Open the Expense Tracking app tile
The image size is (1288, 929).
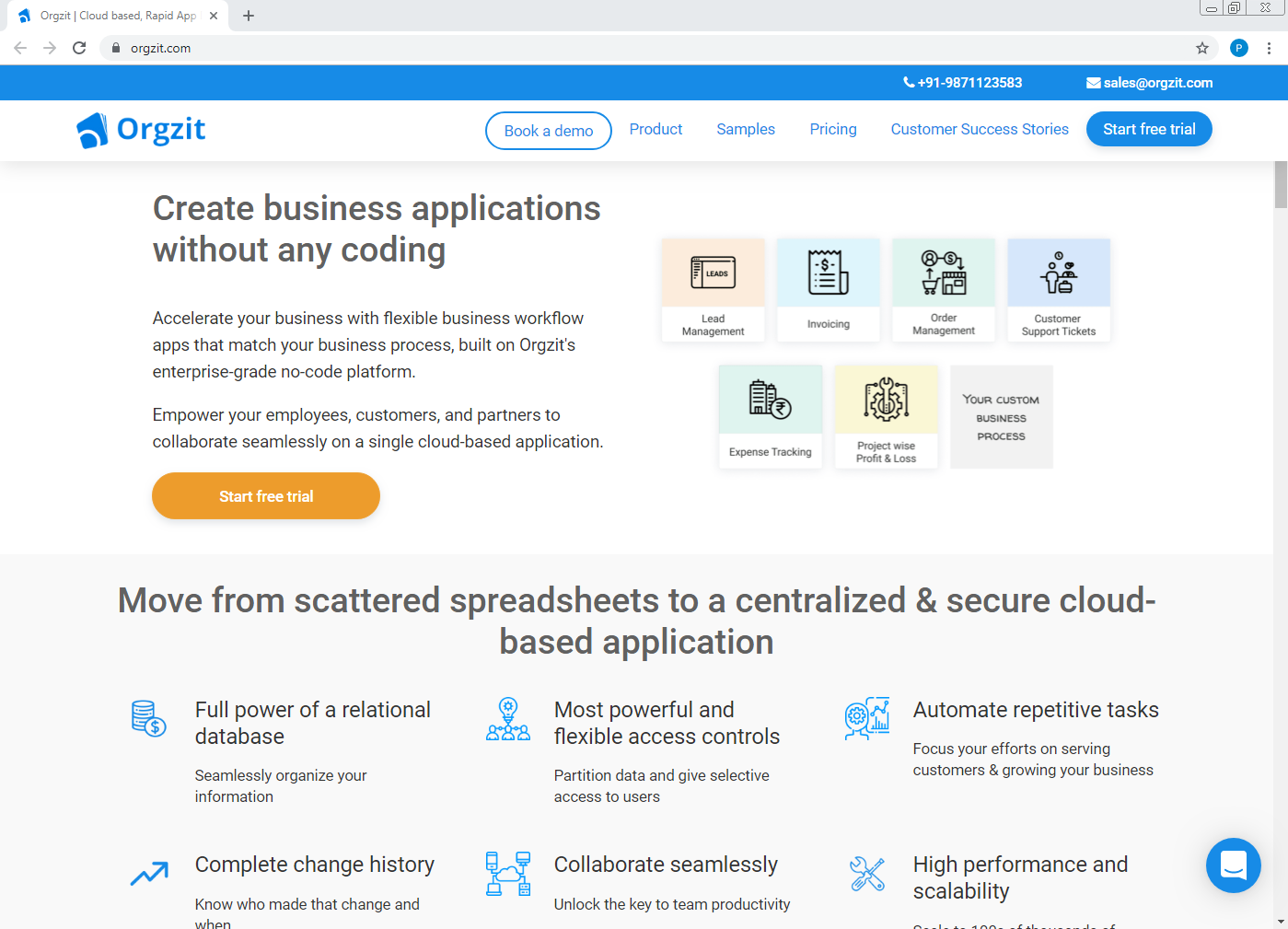[771, 417]
